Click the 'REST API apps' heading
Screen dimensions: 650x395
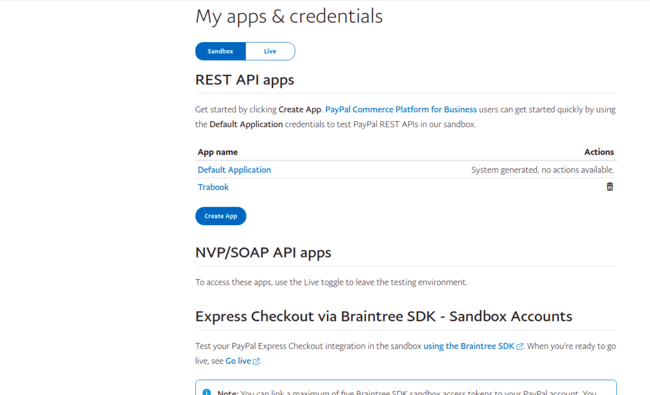[245, 80]
